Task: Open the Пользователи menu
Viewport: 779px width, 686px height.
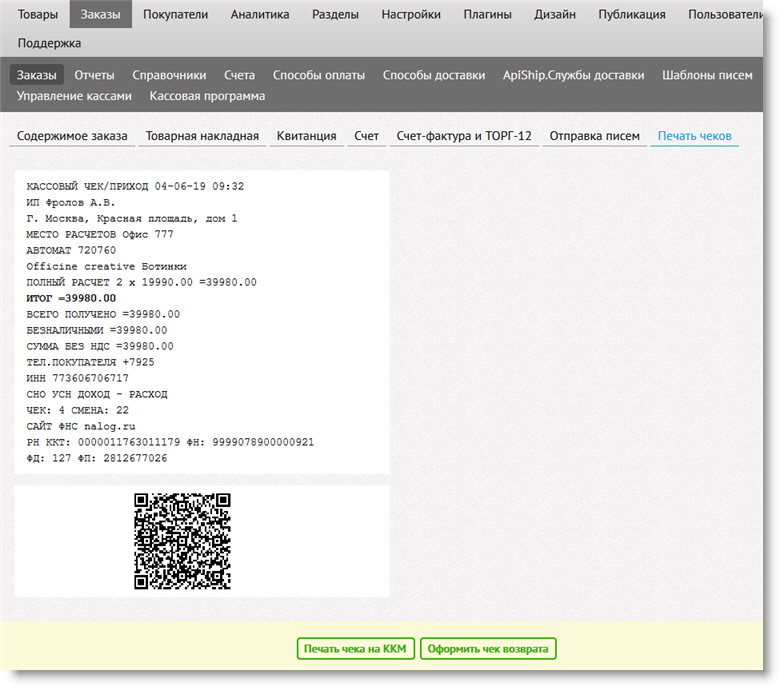Action: [x=725, y=14]
